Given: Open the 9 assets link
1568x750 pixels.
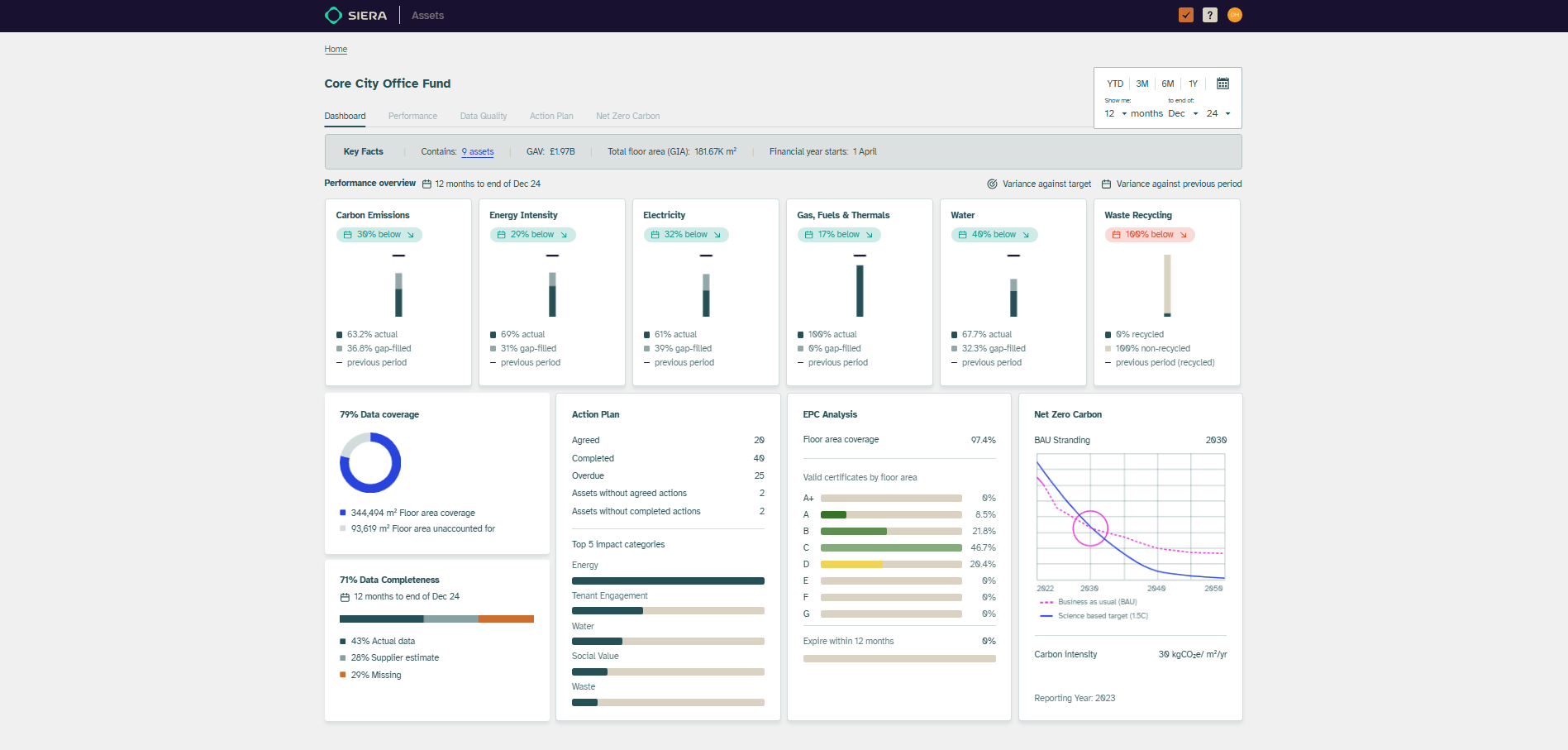Looking at the screenshot, I should (477, 152).
